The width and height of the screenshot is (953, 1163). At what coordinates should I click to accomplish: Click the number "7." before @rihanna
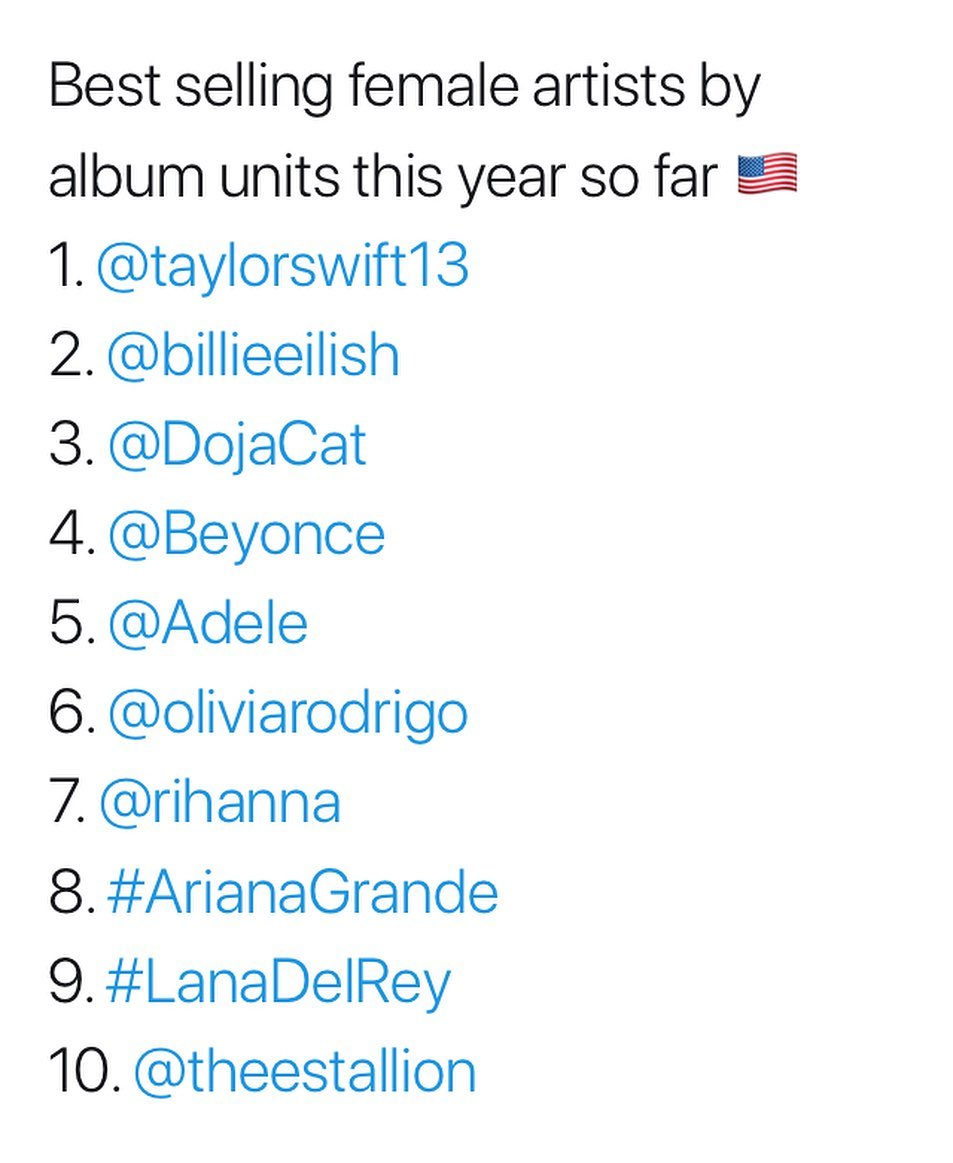click(68, 803)
